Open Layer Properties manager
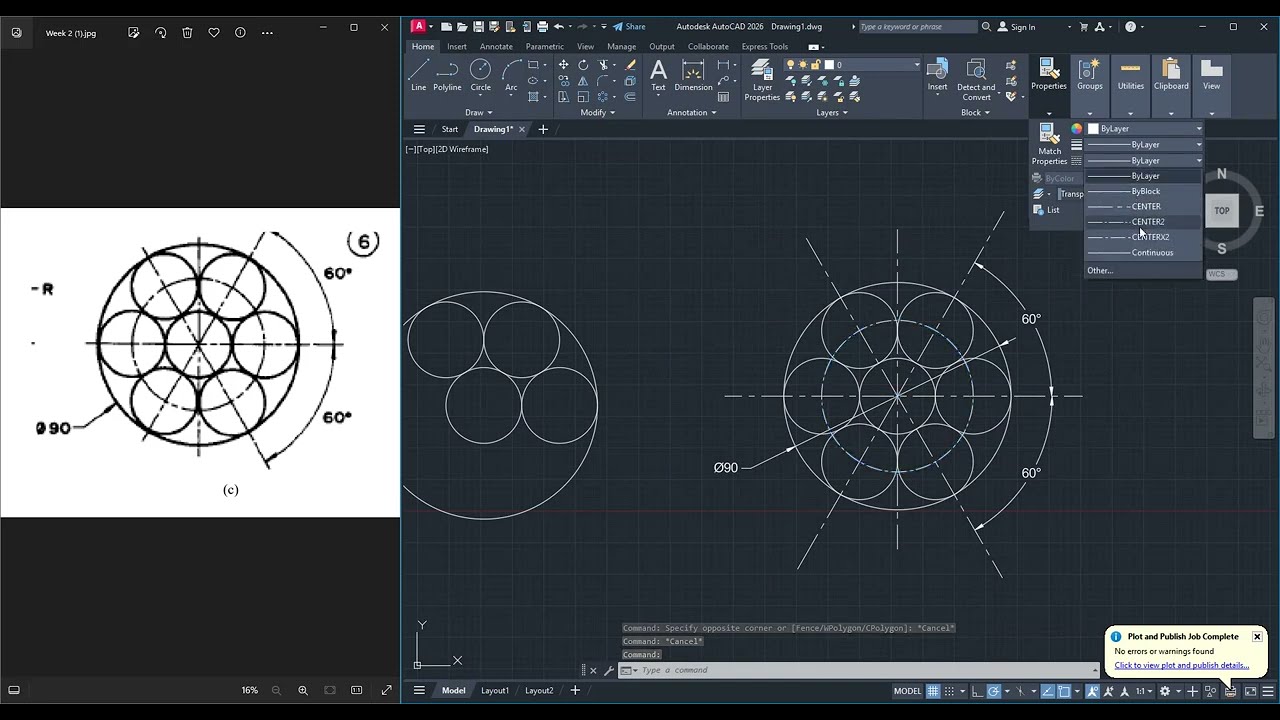The width and height of the screenshot is (1280, 720). tap(762, 80)
